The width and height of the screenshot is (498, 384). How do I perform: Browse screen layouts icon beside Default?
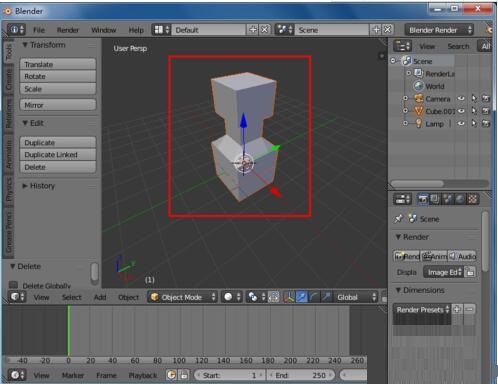point(161,30)
